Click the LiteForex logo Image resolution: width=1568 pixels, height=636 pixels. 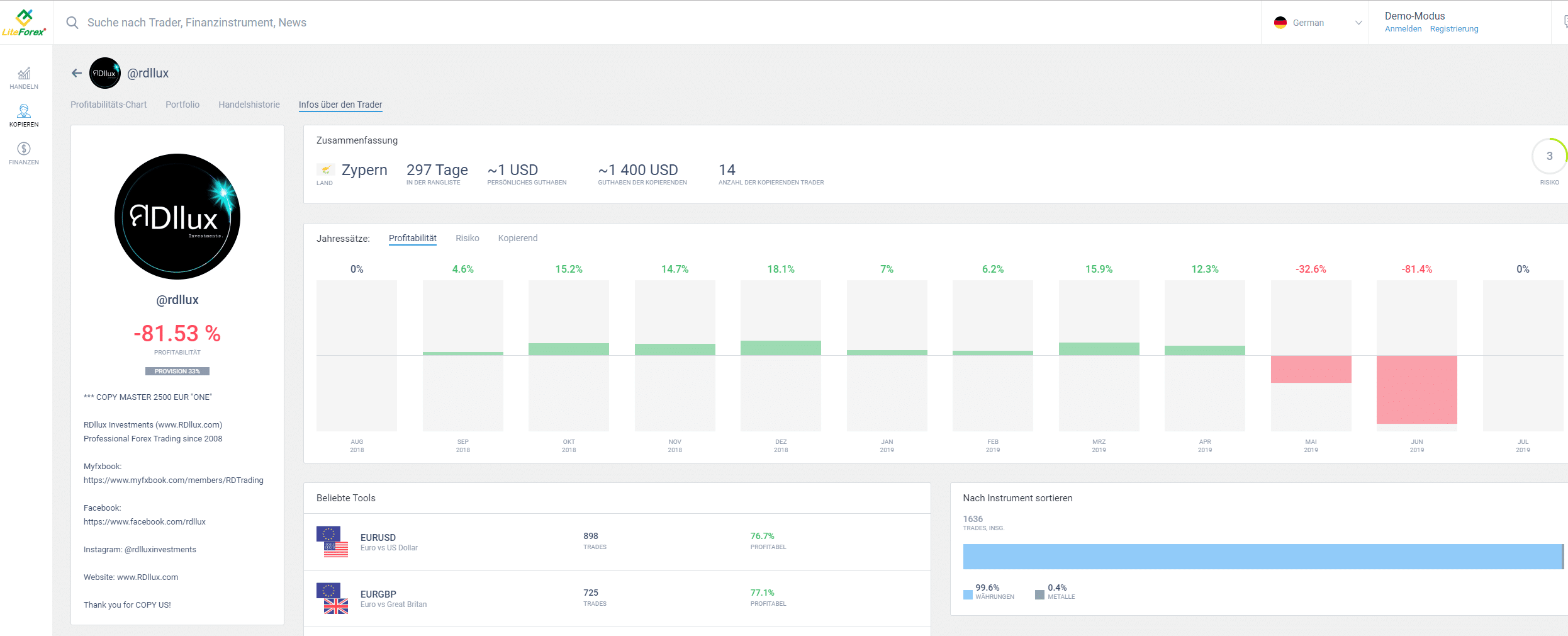point(24,23)
